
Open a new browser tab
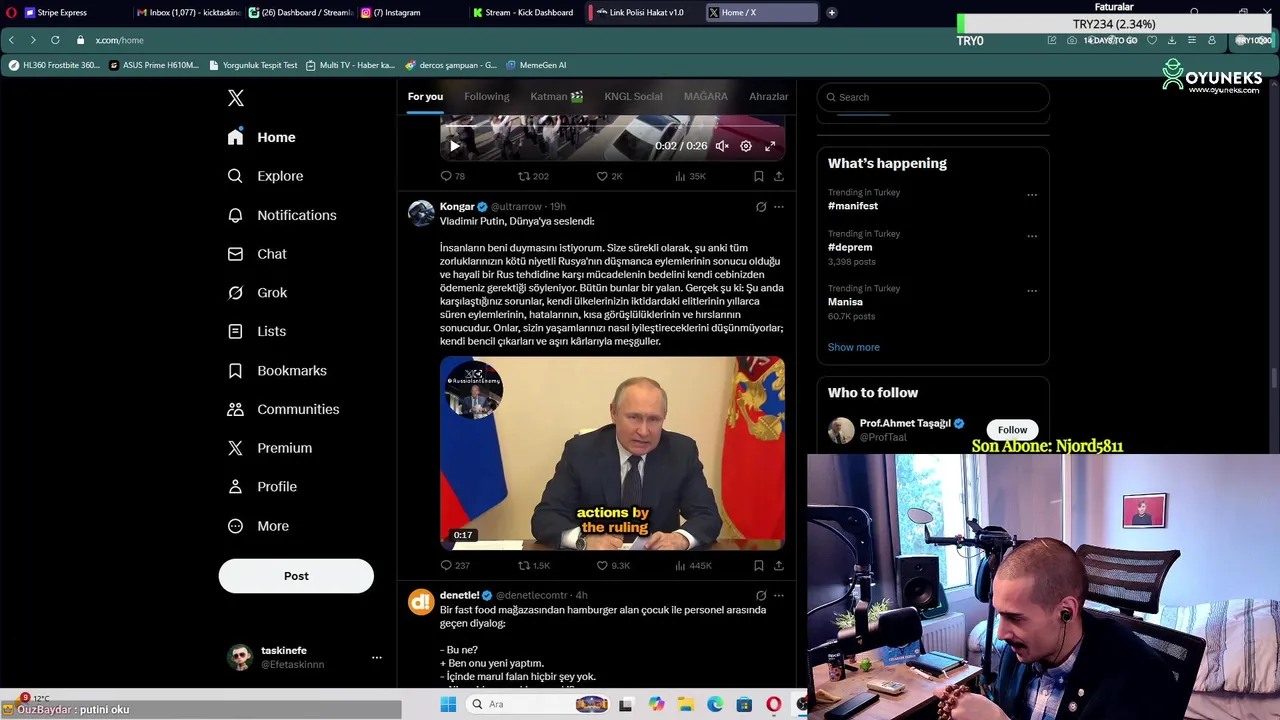pyautogui.click(x=831, y=12)
